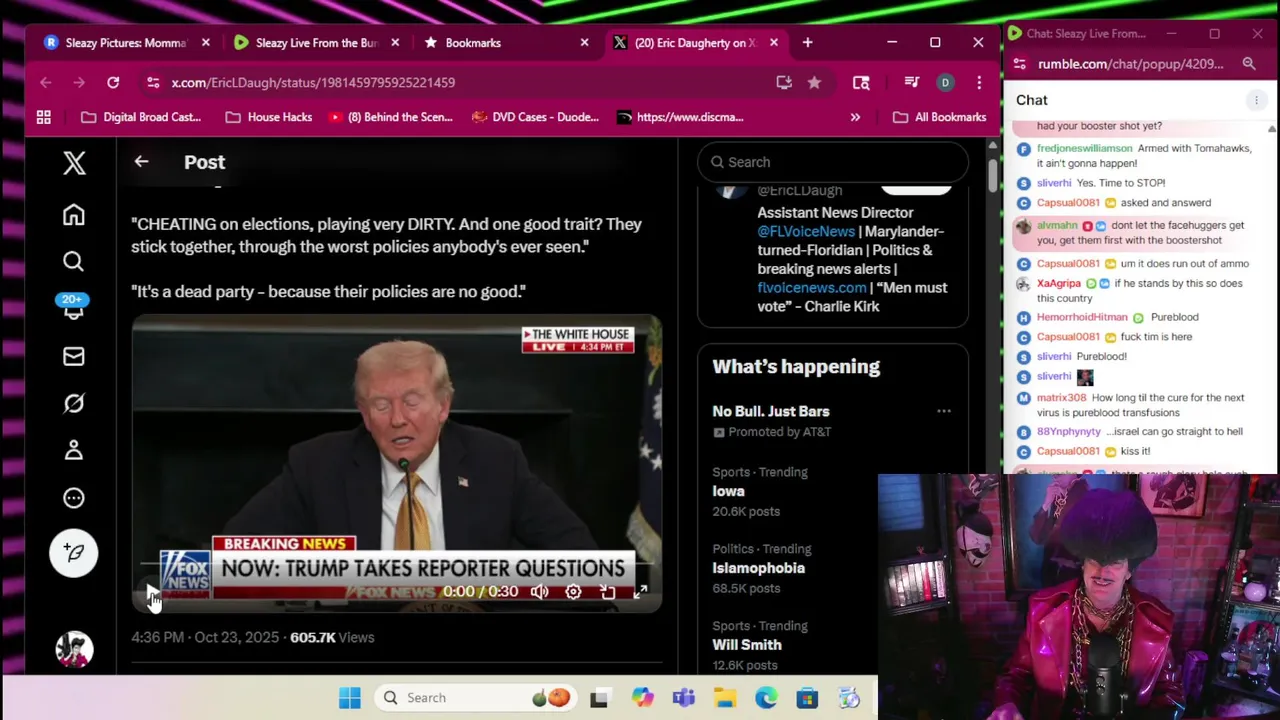Click the X search field
Viewport: 1280px width, 720px height.
(x=833, y=162)
